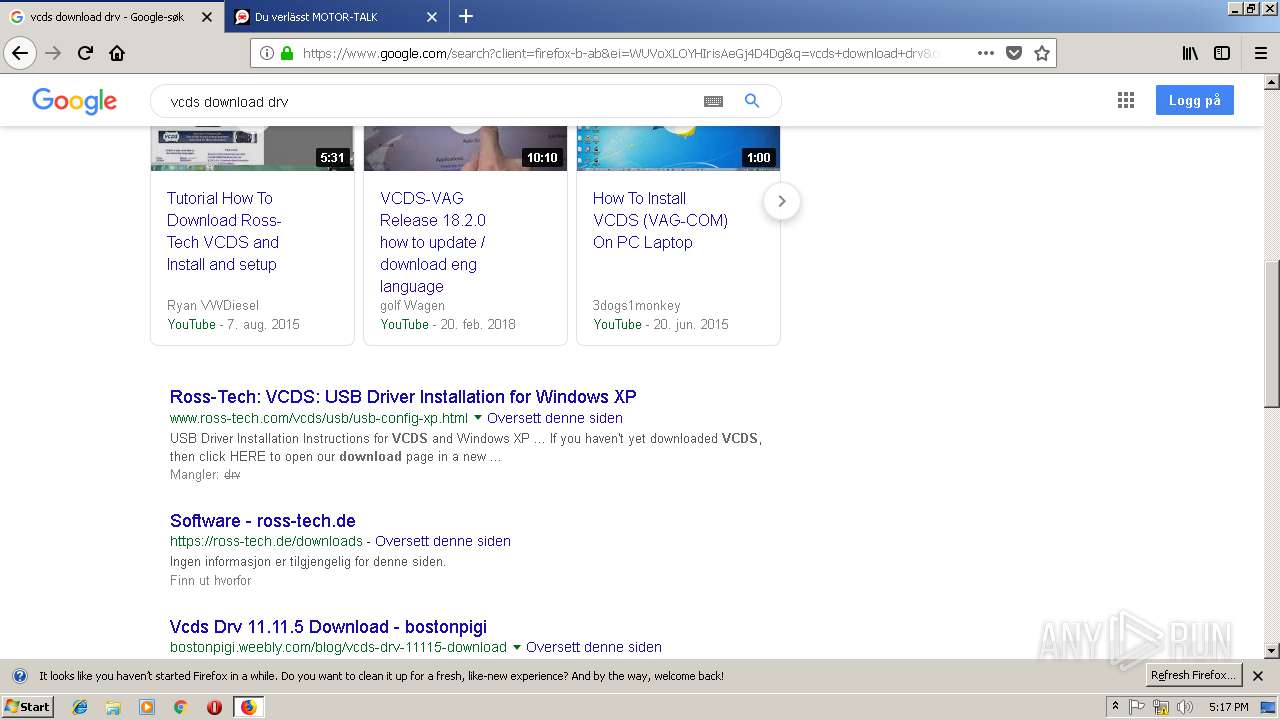Open How To Install VCDS On PC Laptop
The image size is (1280, 720).
660,220
